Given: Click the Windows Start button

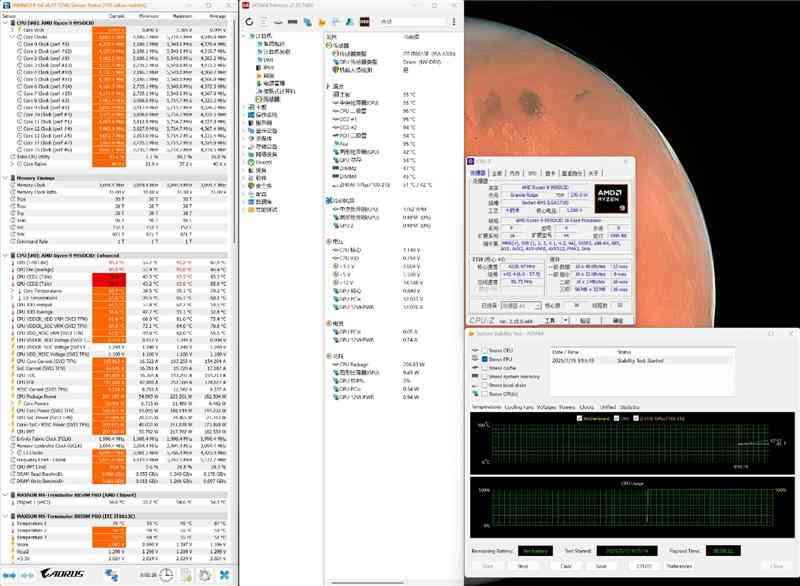Looking at the screenshot, I should [x=9, y=574].
